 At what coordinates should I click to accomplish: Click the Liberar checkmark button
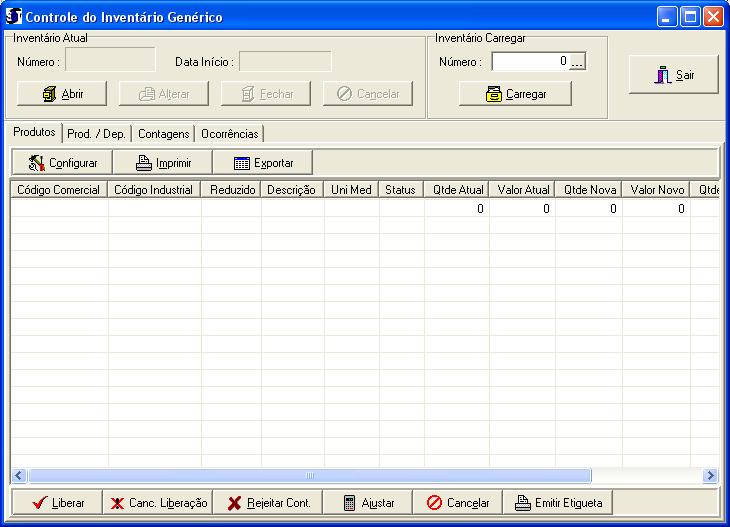tap(57, 502)
